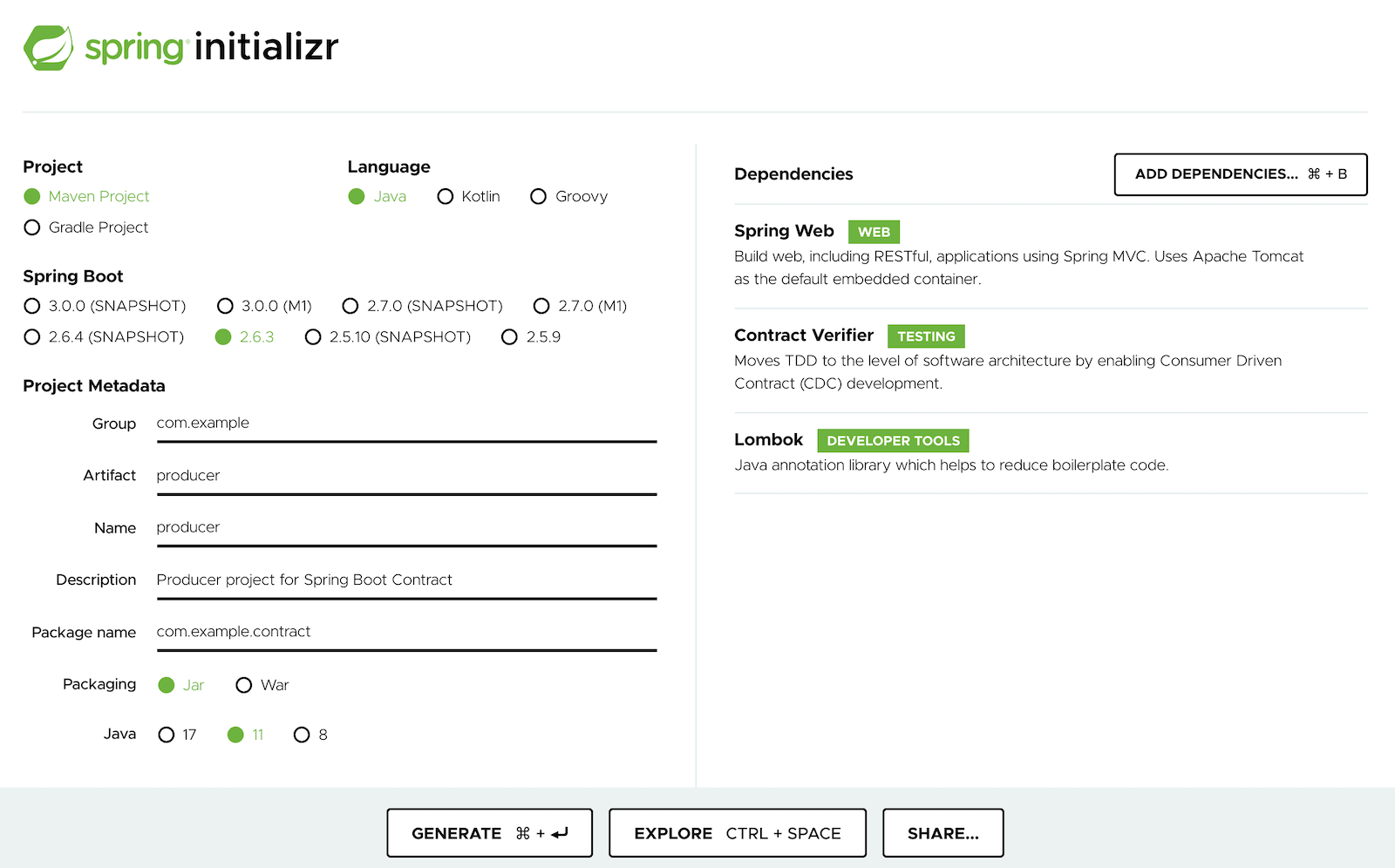Edit the Description field
The image size is (1395, 868).
point(405,580)
